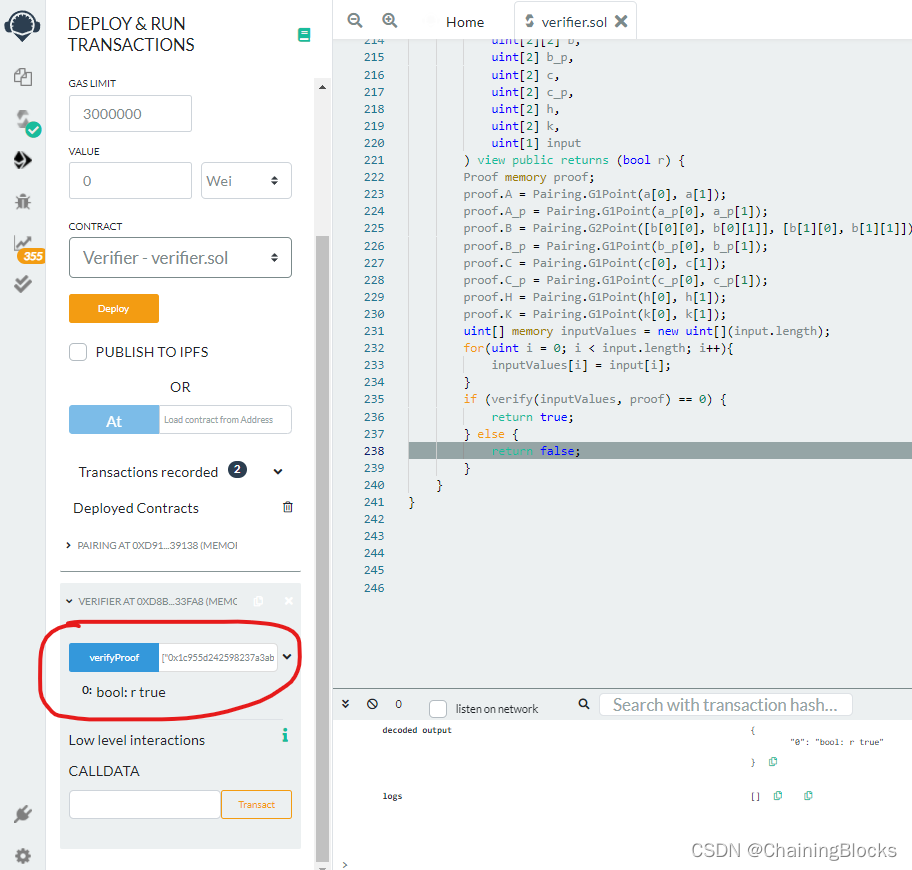The height and width of the screenshot is (870, 912).
Task: Select verifier.sol editor tab
Action: tap(573, 22)
